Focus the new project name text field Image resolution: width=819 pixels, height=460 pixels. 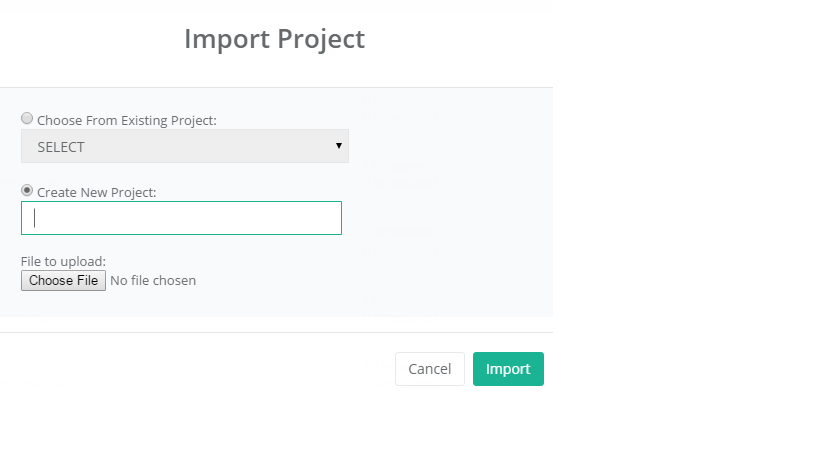pyautogui.click(x=181, y=218)
